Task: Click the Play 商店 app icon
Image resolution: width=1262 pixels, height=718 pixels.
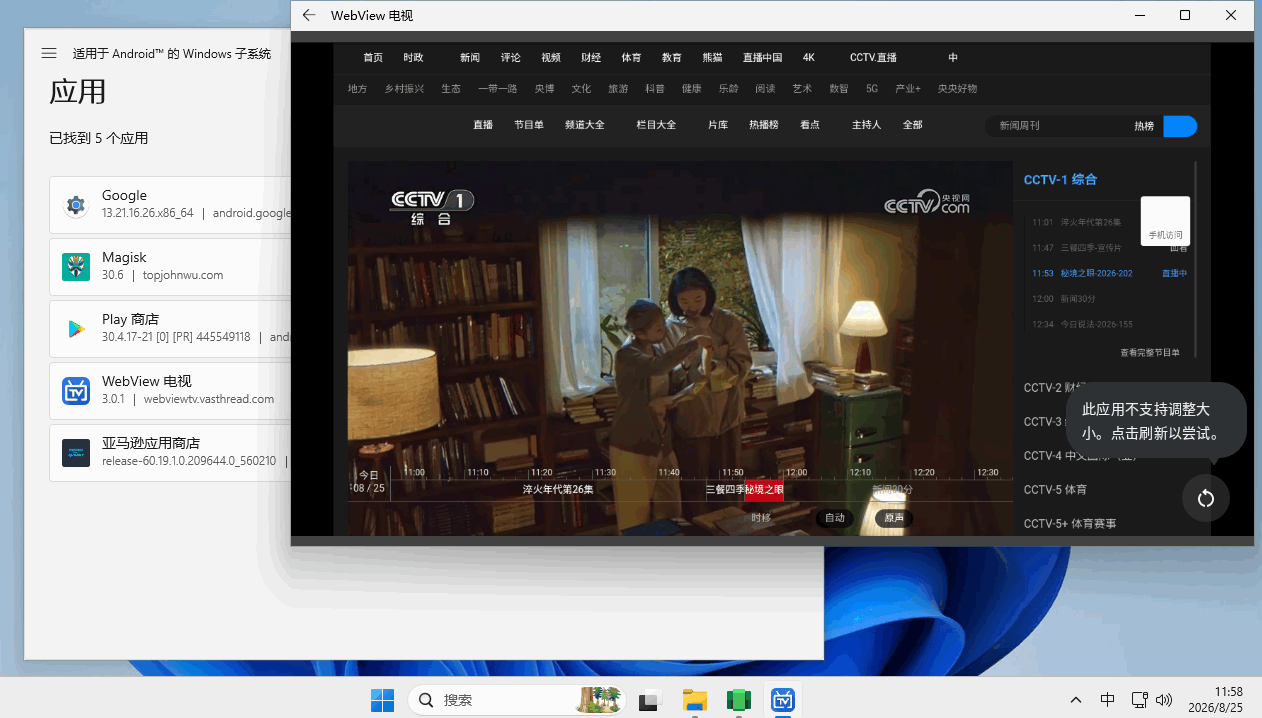Action: click(x=76, y=329)
